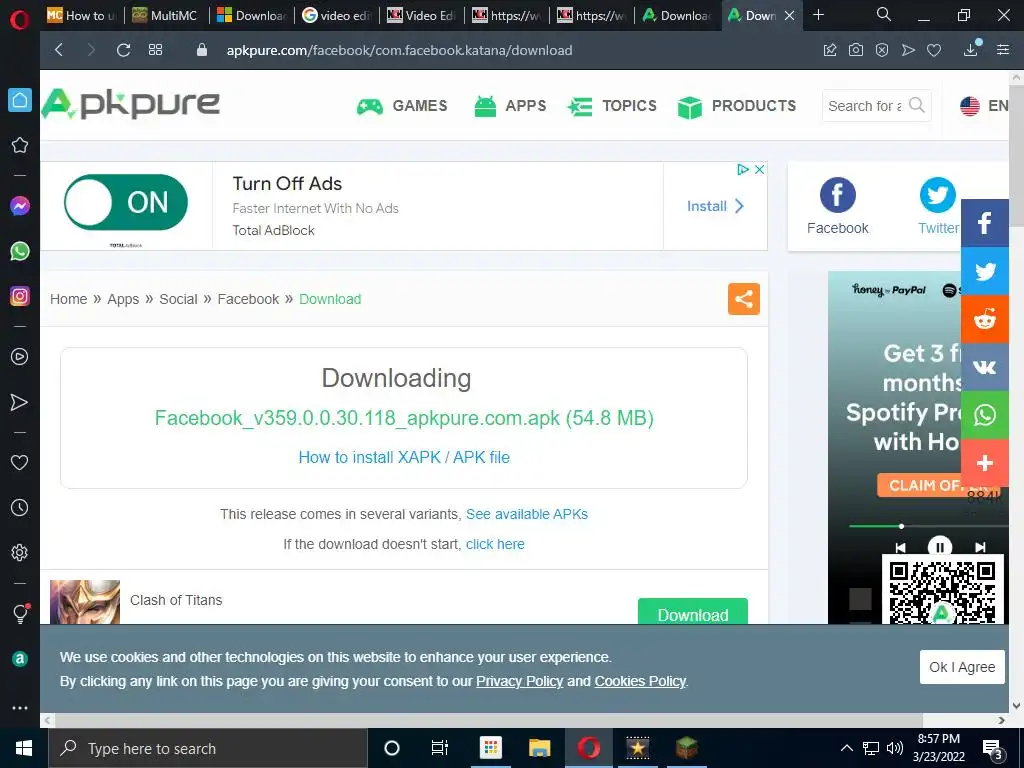Open Windows Start menu

(x=24, y=748)
